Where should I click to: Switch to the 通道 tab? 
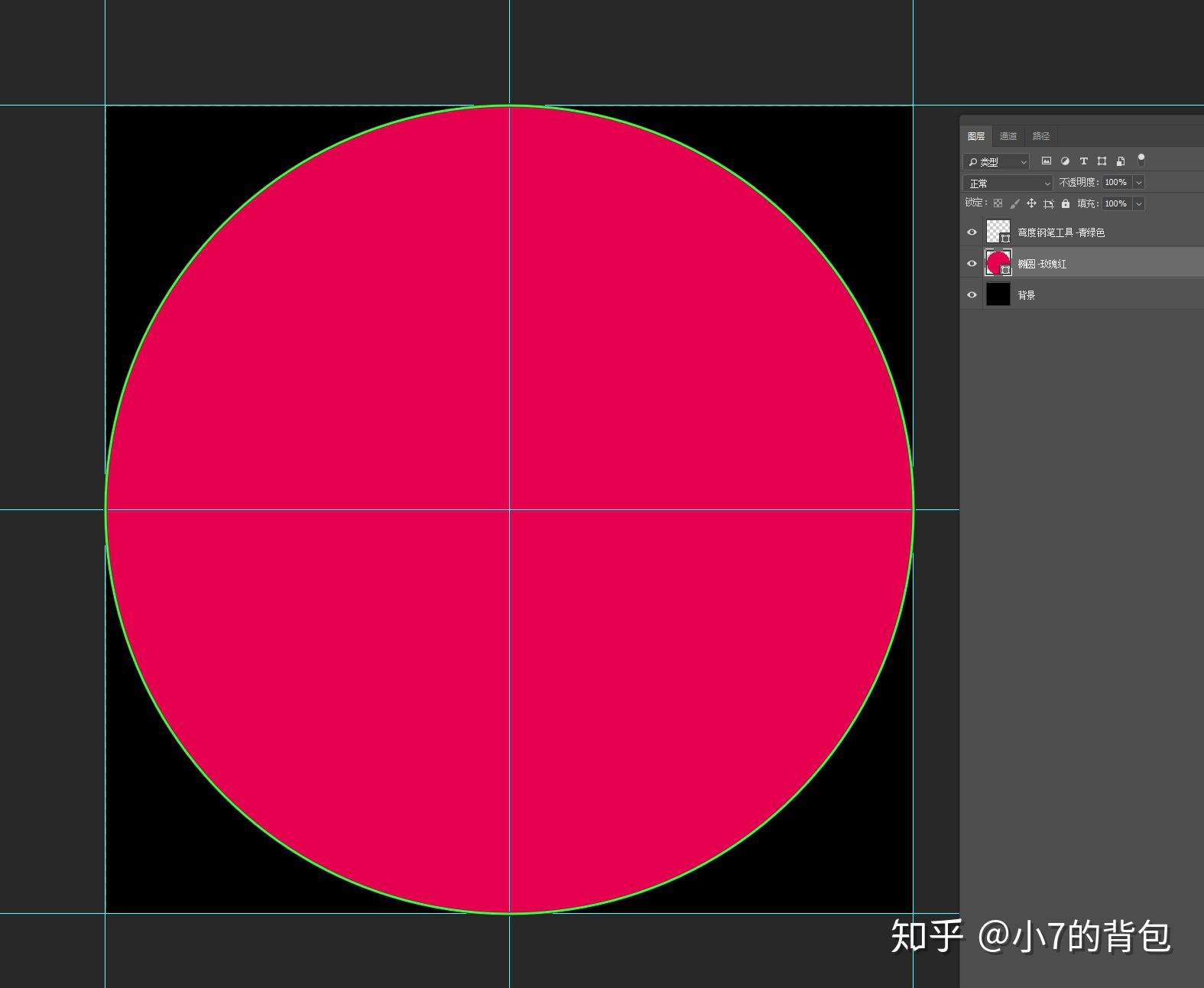pos(1008,136)
